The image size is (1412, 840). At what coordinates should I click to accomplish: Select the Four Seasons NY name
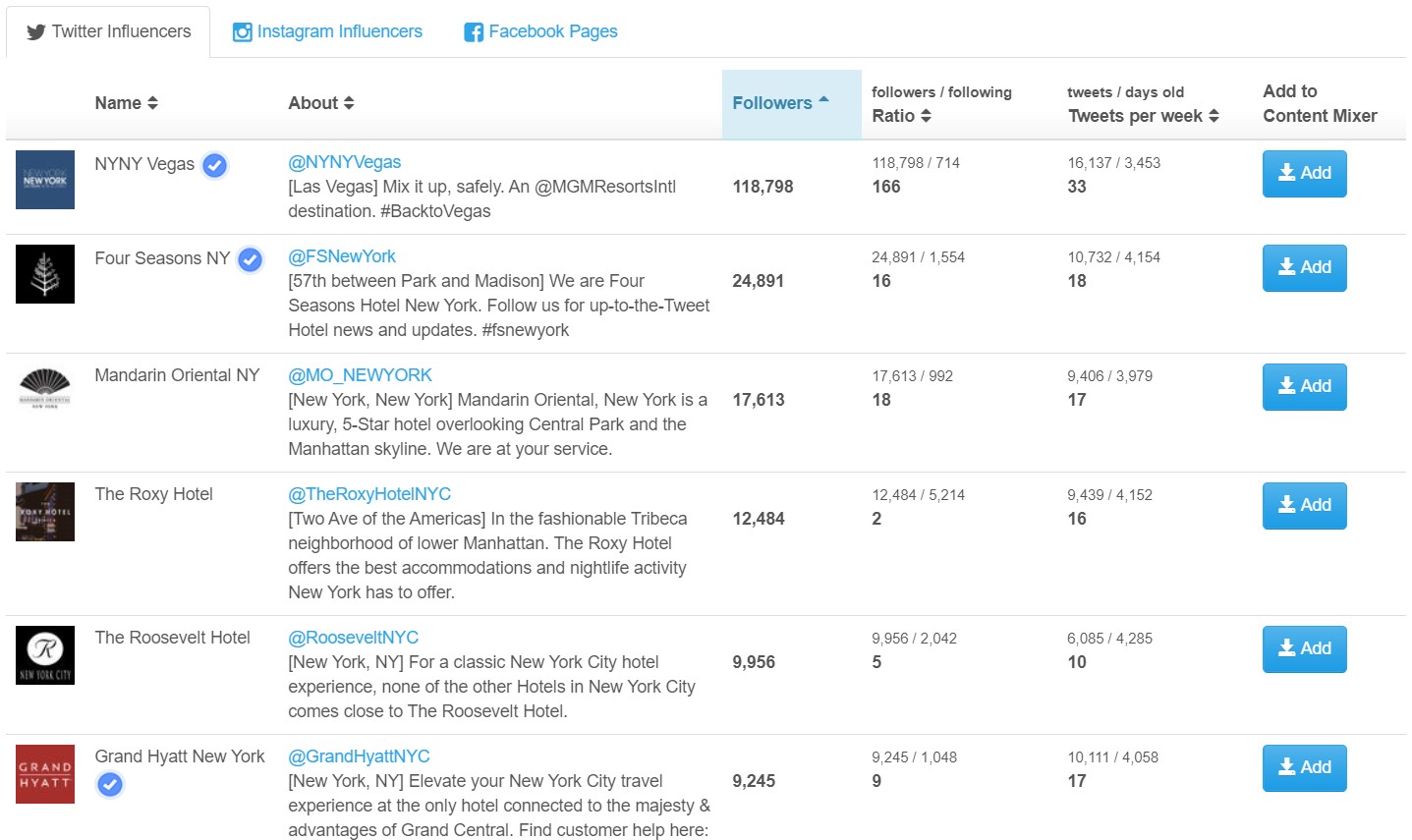[162, 258]
